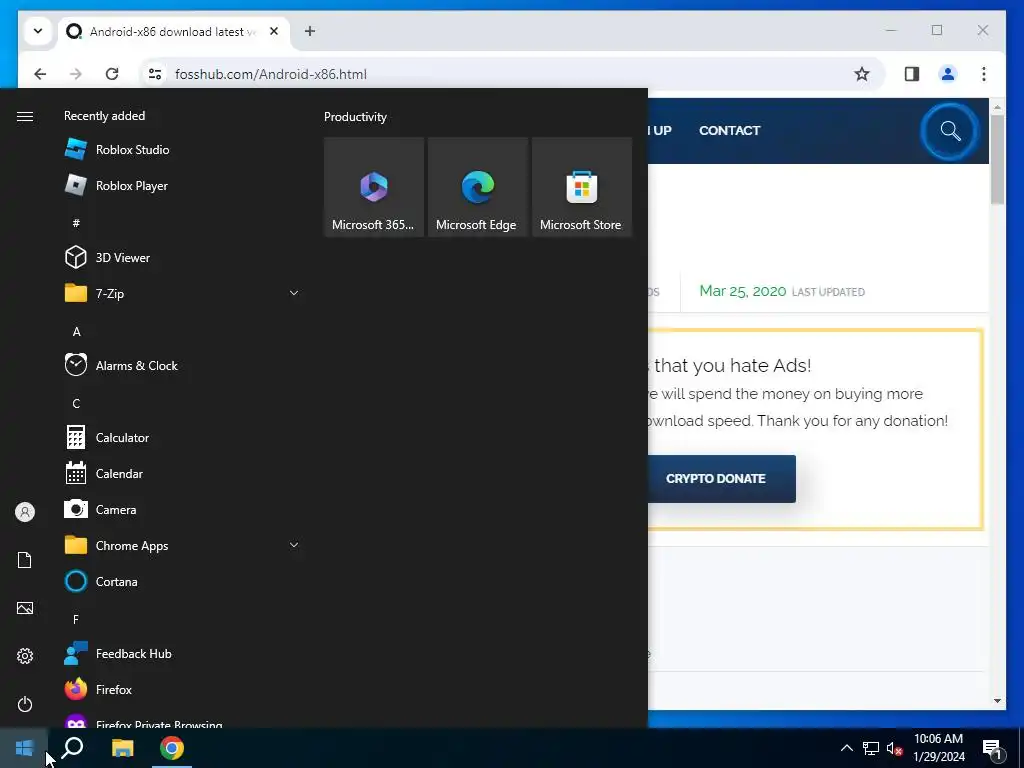Show hidden system tray icons
Image resolution: width=1024 pixels, height=768 pixels.
click(846, 748)
